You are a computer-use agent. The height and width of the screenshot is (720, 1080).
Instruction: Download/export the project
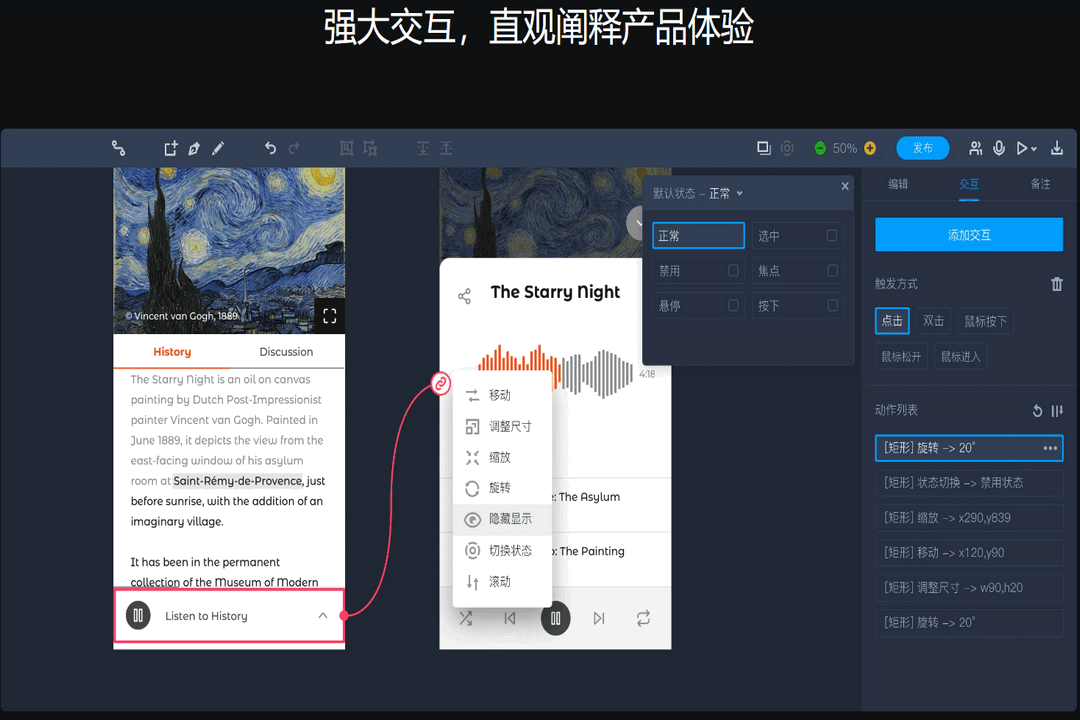click(x=1057, y=148)
